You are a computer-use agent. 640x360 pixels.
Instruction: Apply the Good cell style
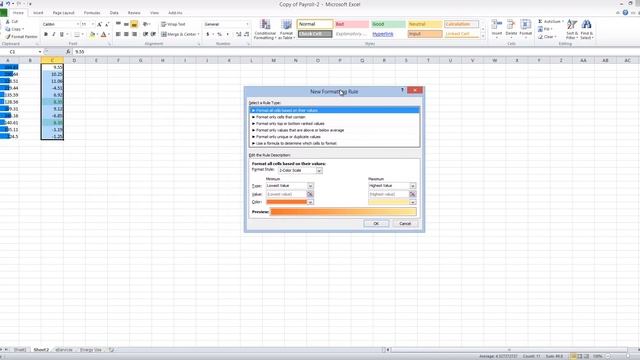click(388, 24)
